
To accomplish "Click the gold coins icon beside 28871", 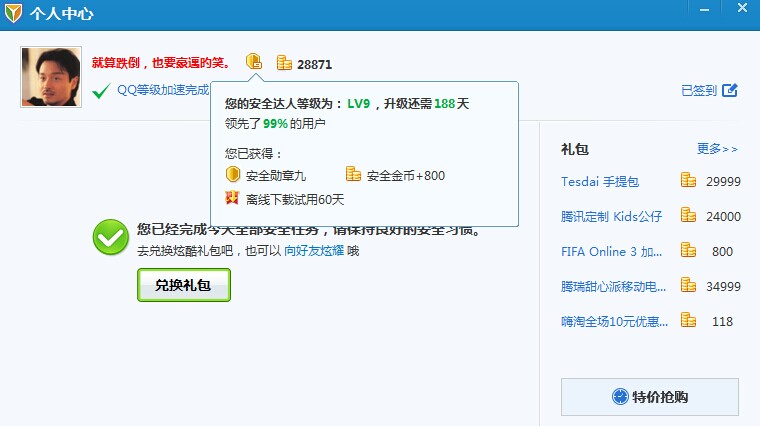I will 285,63.
